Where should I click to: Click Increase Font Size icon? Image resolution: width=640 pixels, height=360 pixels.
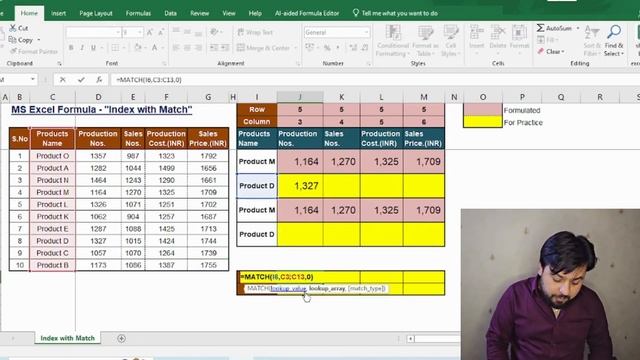coord(150,32)
